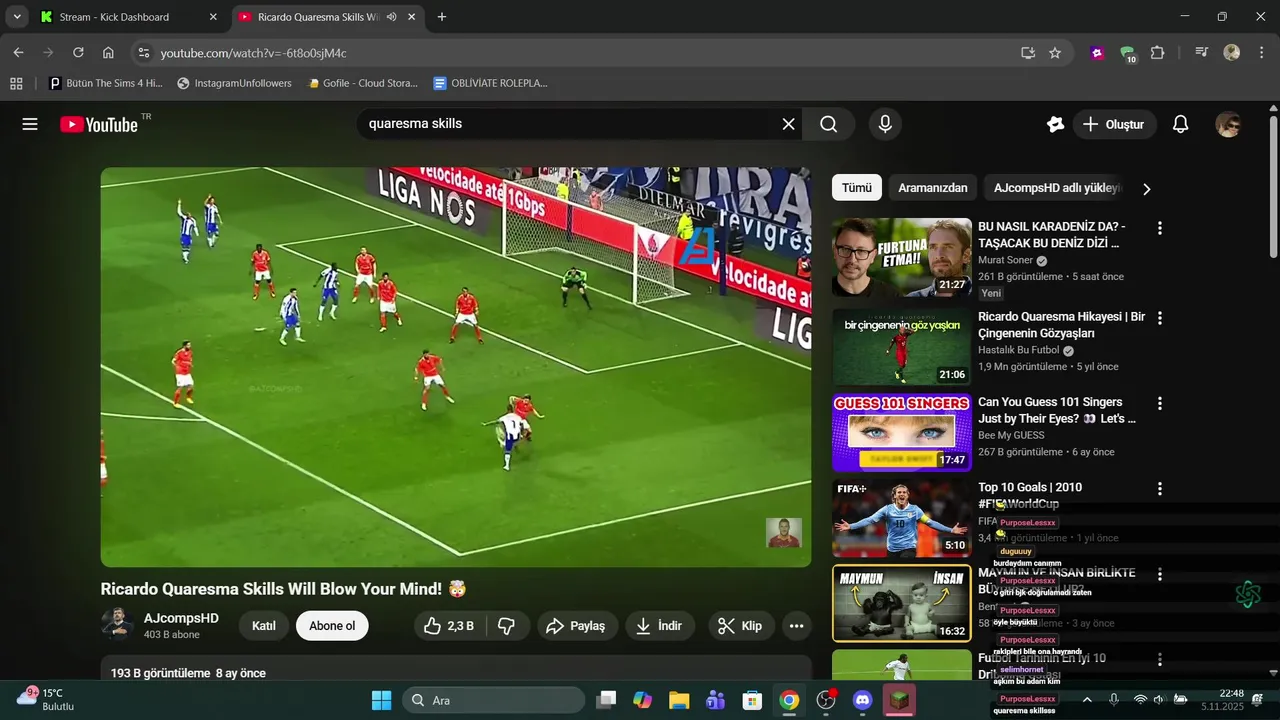Click the Oluştur create button
The width and height of the screenshot is (1280, 720).
1114,124
